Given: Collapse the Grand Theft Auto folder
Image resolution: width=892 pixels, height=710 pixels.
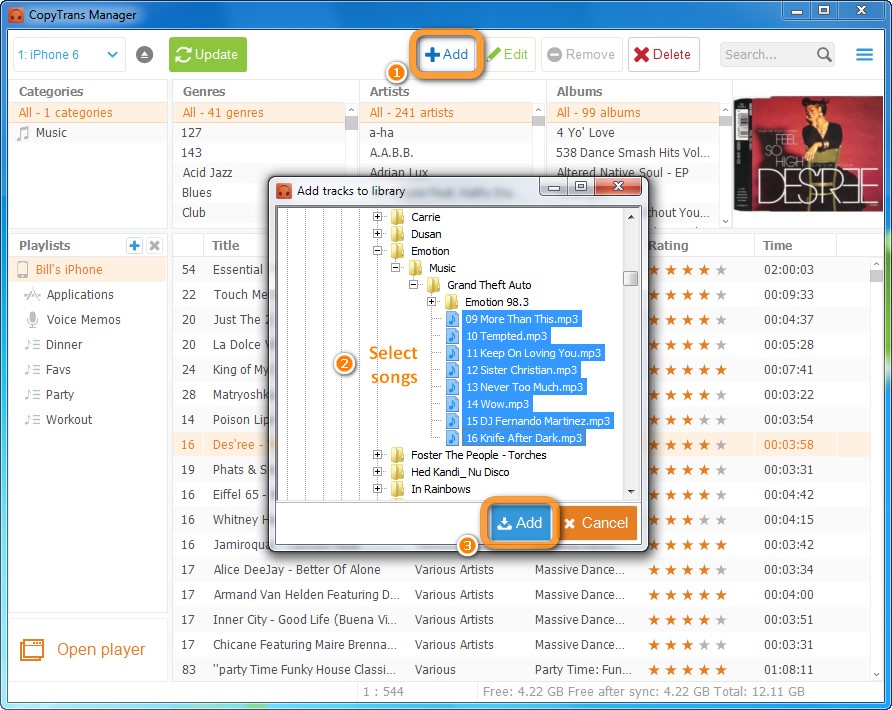Looking at the screenshot, I should pyautogui.click(x=414, y=285).
